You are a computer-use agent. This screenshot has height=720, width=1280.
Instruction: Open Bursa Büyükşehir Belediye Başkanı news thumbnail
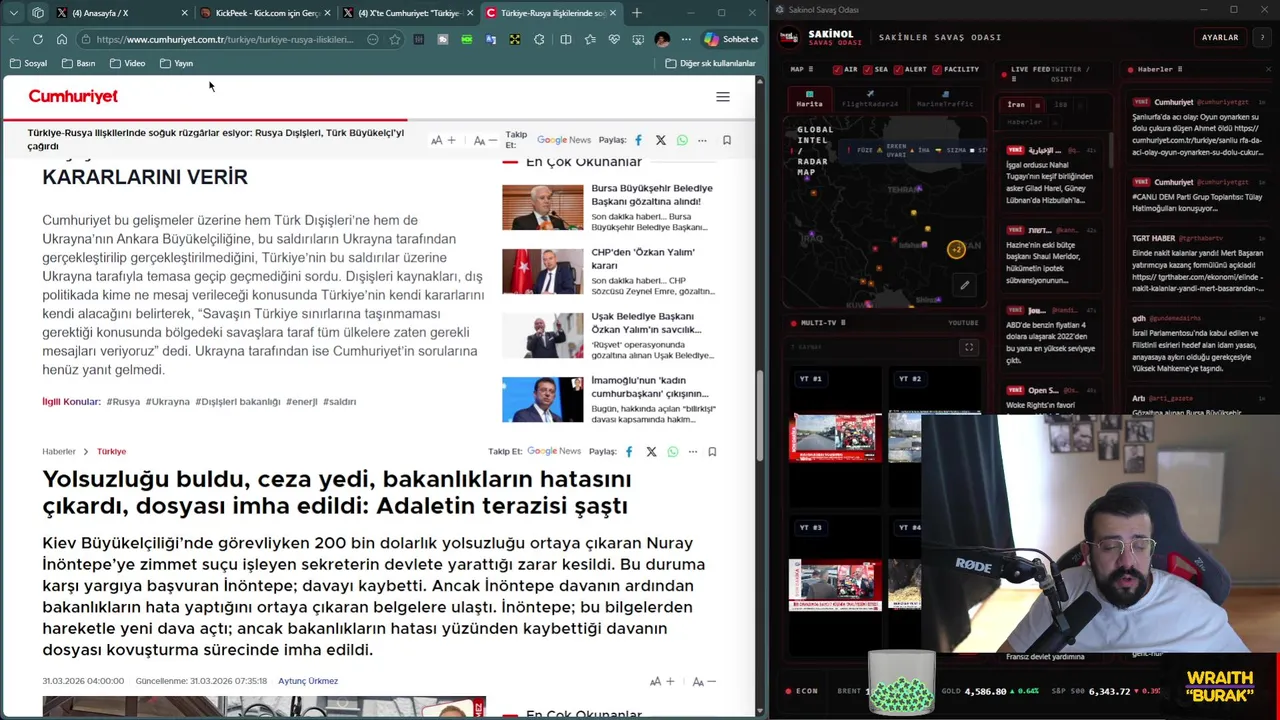(x=542, y=207)
